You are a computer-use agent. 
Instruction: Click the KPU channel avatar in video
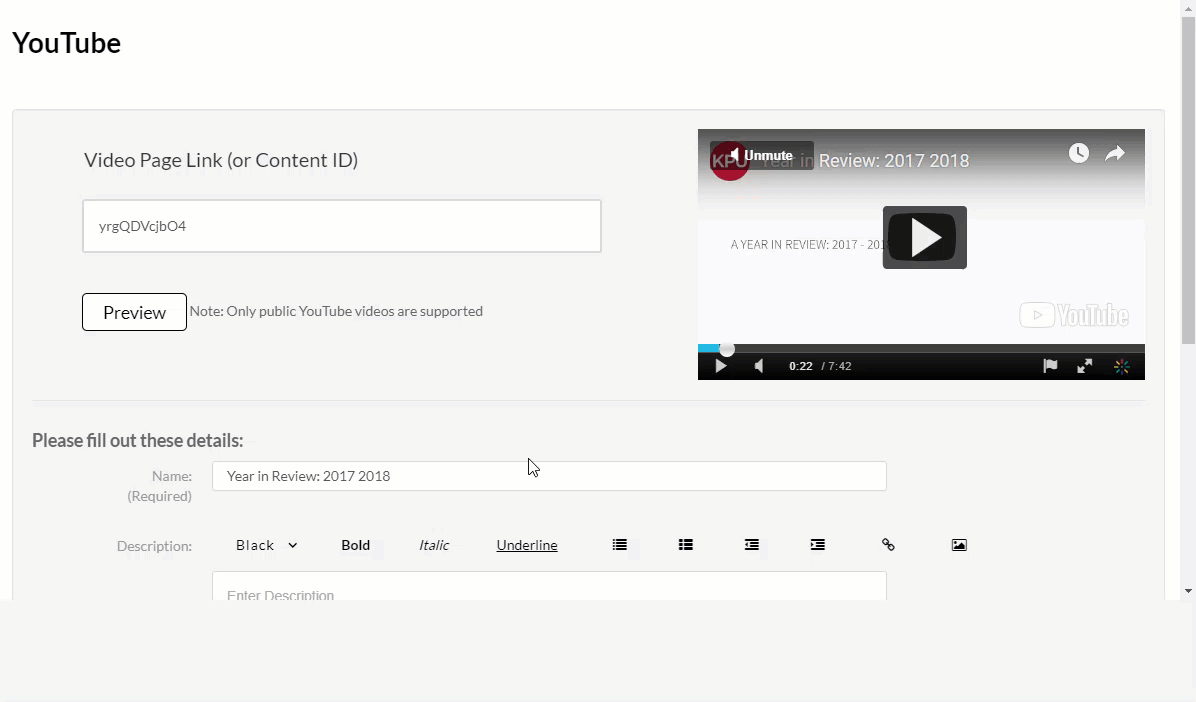coord(729,161)
